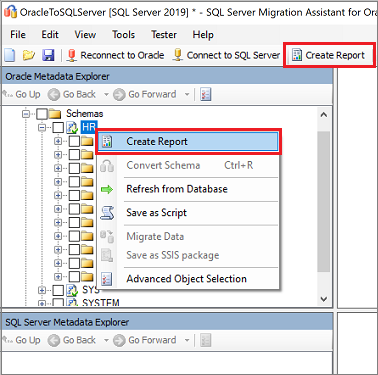This screenshot has height=375, width=378.
Task: Open Go Back history dropdown in Oracle explorer
Action: click(106, 95)
